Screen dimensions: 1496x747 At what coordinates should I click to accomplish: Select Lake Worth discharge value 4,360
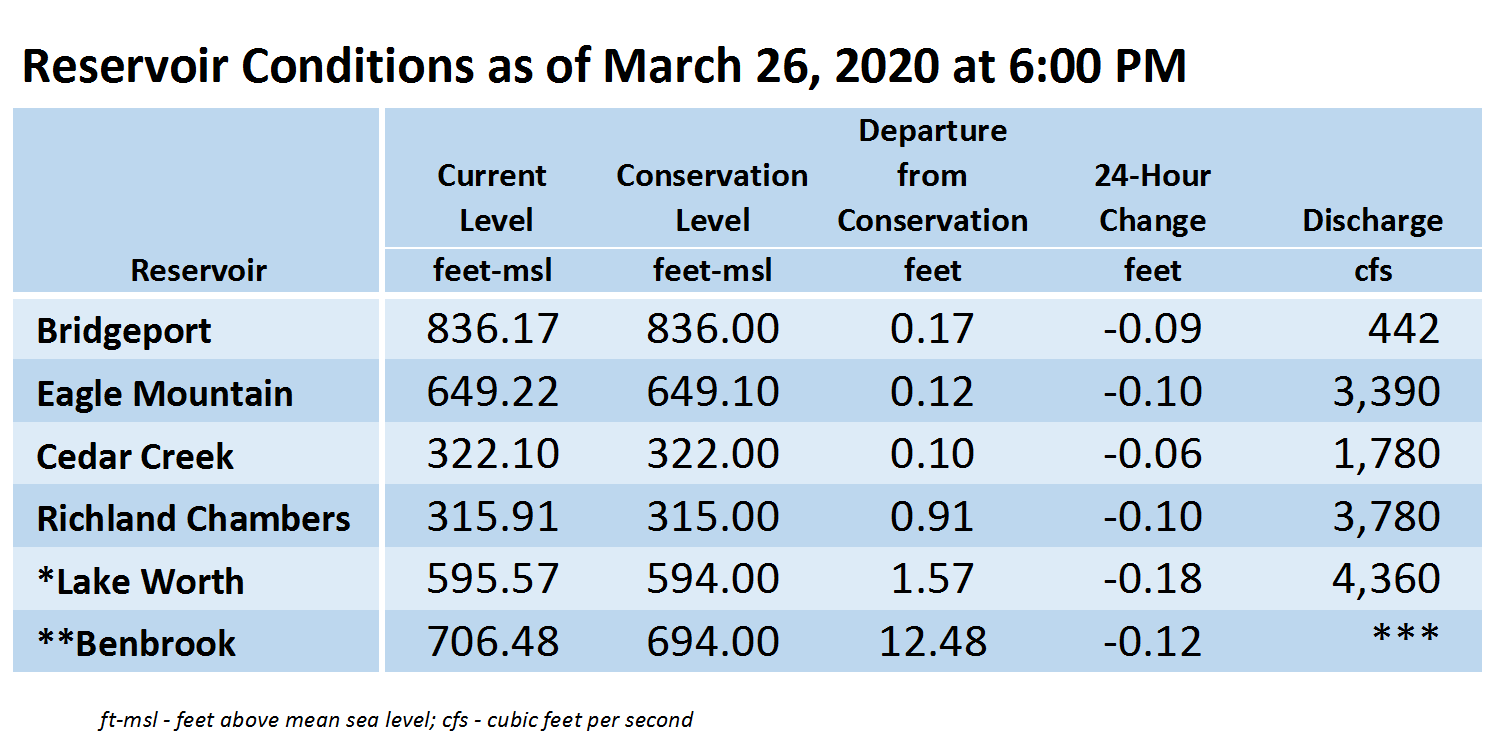click(1387, 579)
